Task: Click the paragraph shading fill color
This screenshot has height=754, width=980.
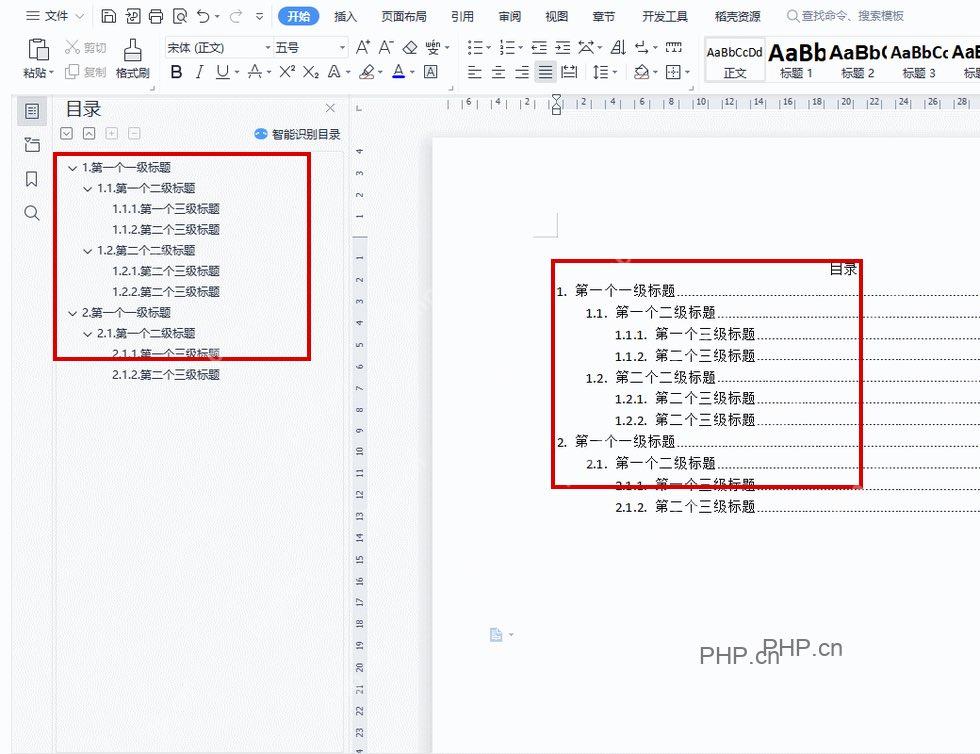Action: 641,73
